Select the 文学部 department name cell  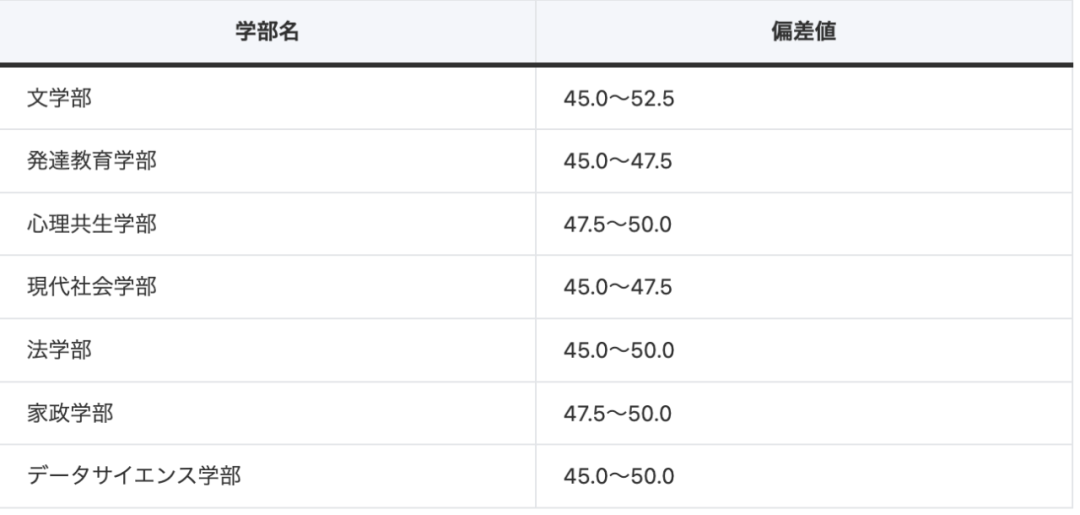60,98
